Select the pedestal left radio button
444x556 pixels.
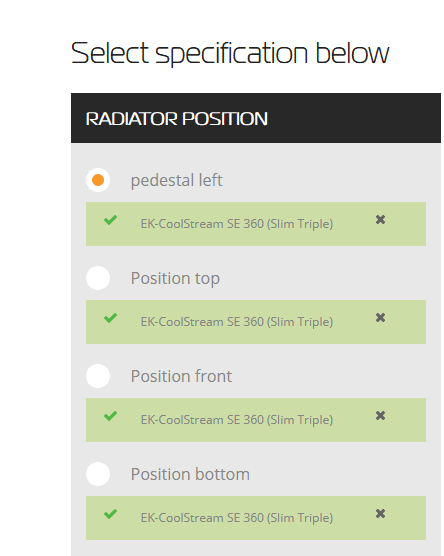coord(98,180)
